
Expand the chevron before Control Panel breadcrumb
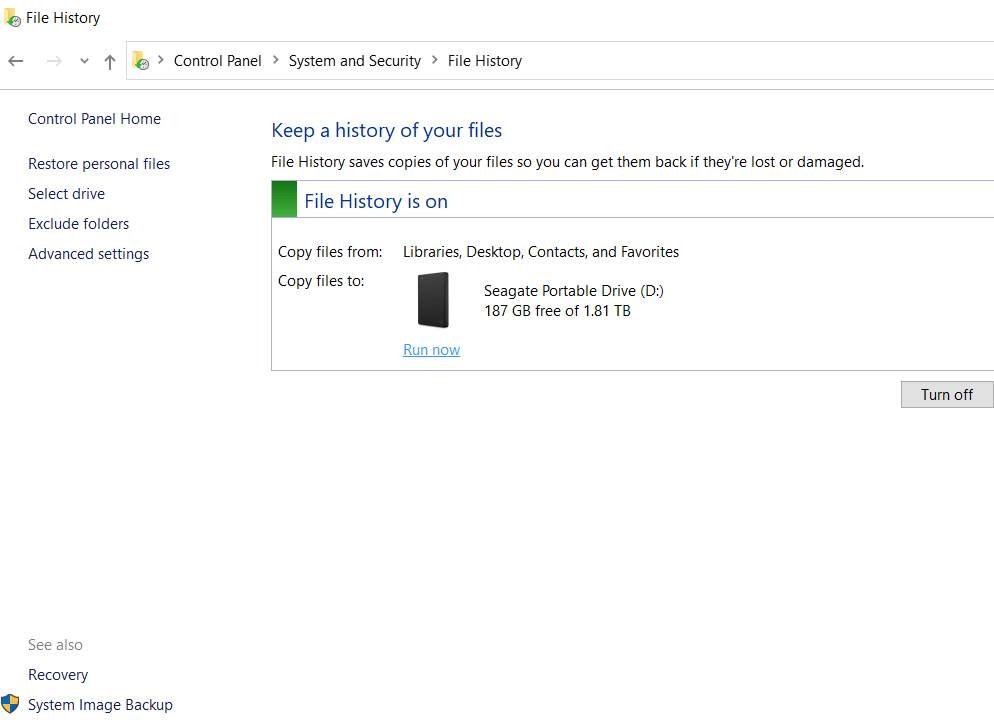[161, 61]
